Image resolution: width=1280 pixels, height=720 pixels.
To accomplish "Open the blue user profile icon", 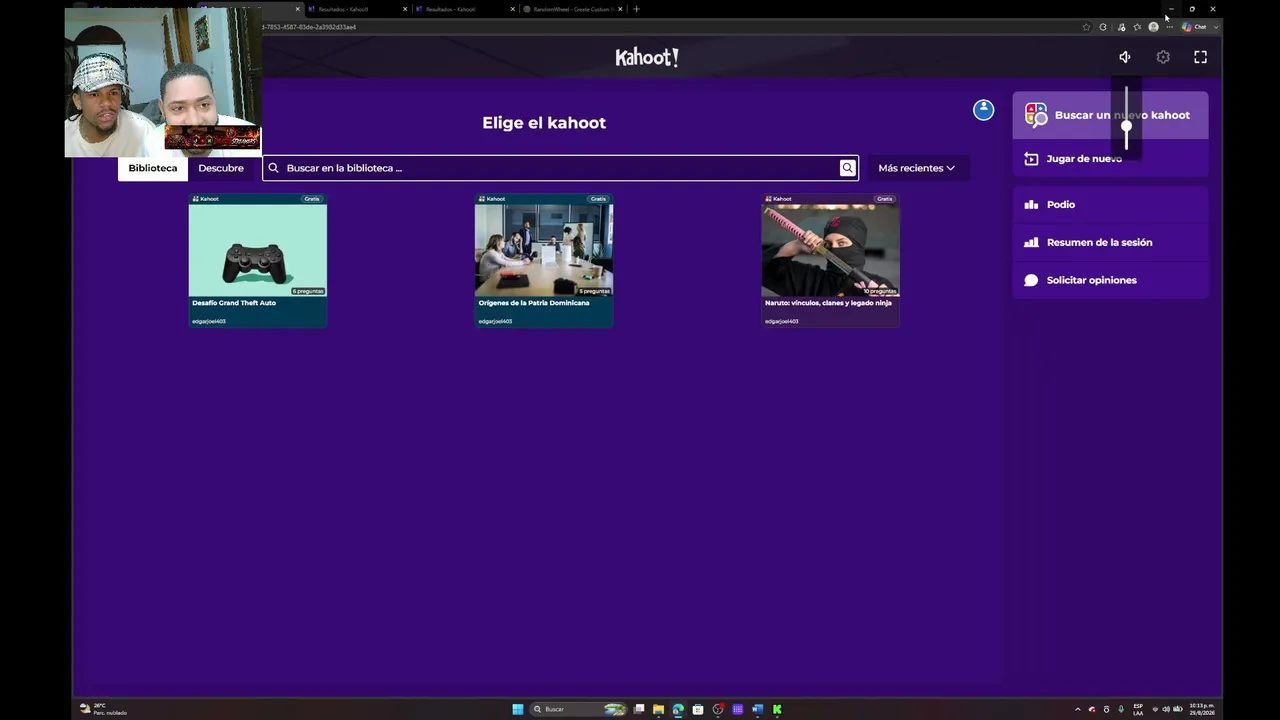I will (x=984, y=110).
